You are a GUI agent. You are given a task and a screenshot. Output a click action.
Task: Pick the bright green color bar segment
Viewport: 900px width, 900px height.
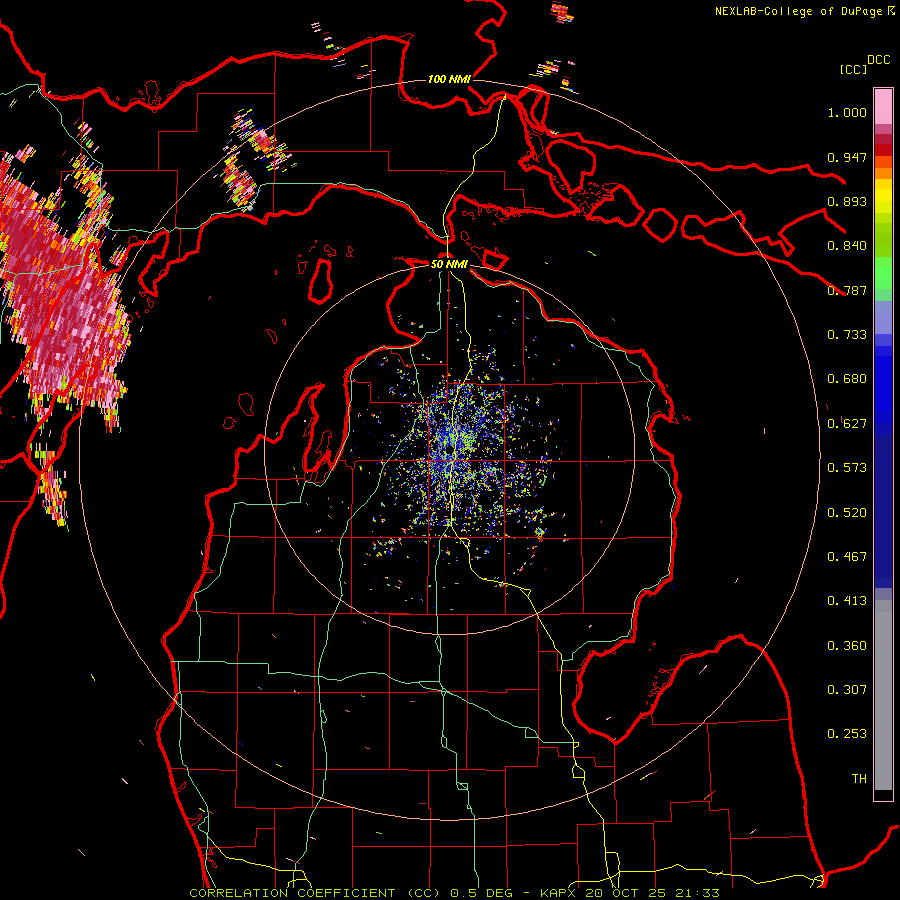coord(883,273)
